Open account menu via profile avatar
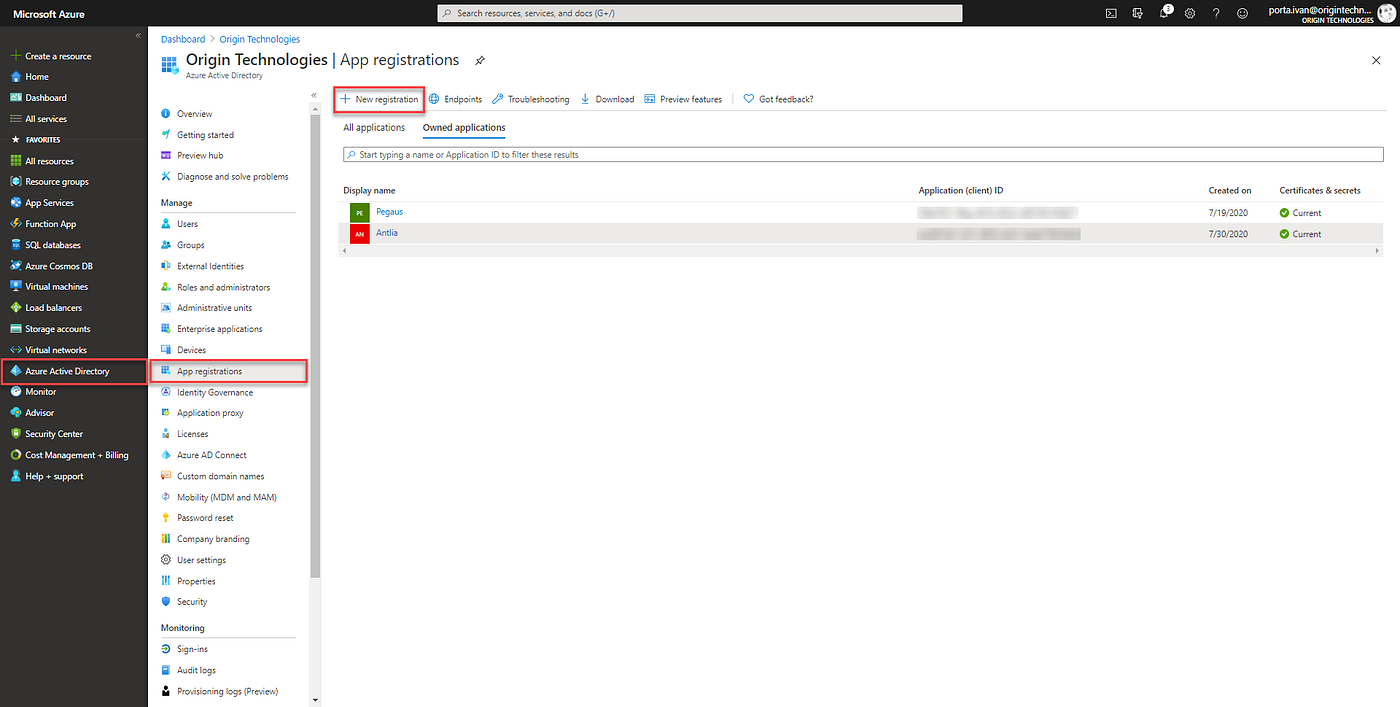 click(1387, 13)
